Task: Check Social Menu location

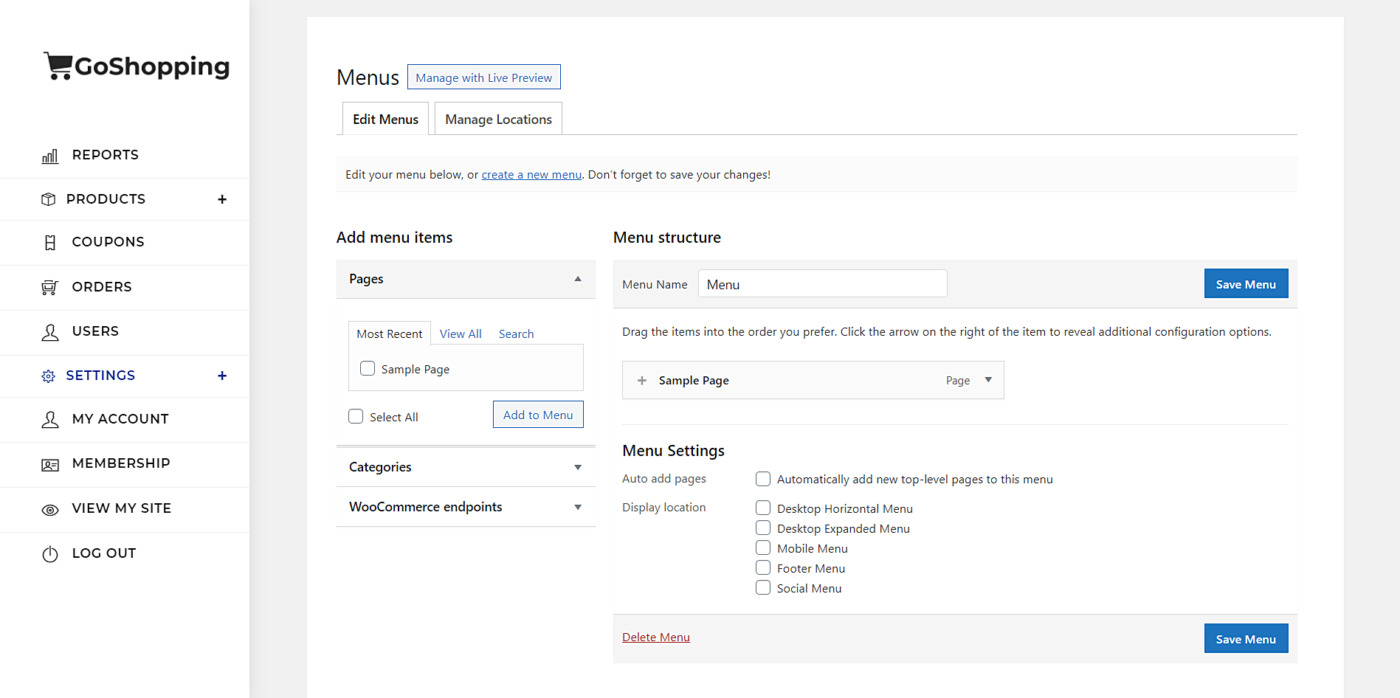Action: [x=763, y=588]
